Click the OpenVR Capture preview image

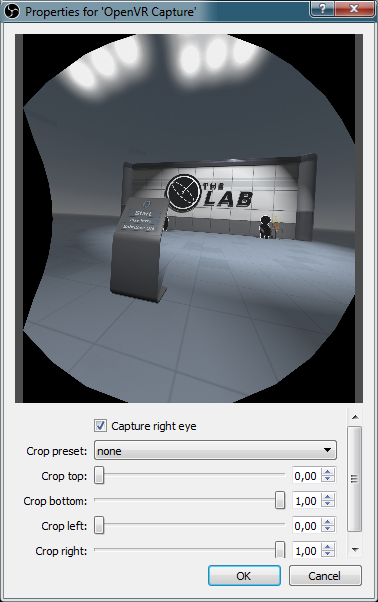[x=189, y=218]
